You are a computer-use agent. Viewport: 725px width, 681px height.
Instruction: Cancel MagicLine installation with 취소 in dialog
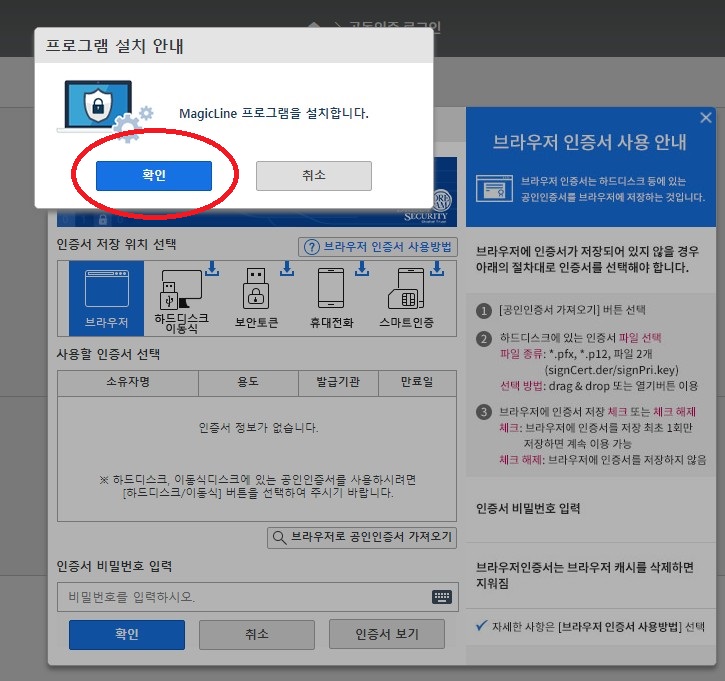[313, 176]
